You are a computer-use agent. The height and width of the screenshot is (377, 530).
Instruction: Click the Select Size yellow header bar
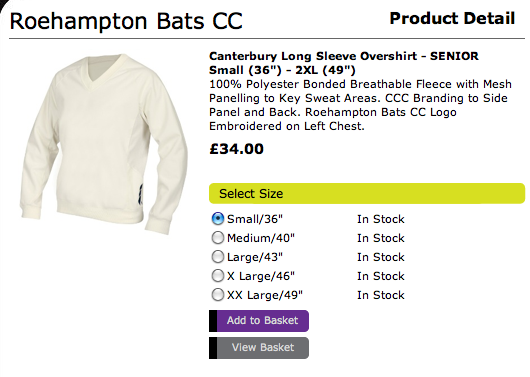(x=367, y=193)
